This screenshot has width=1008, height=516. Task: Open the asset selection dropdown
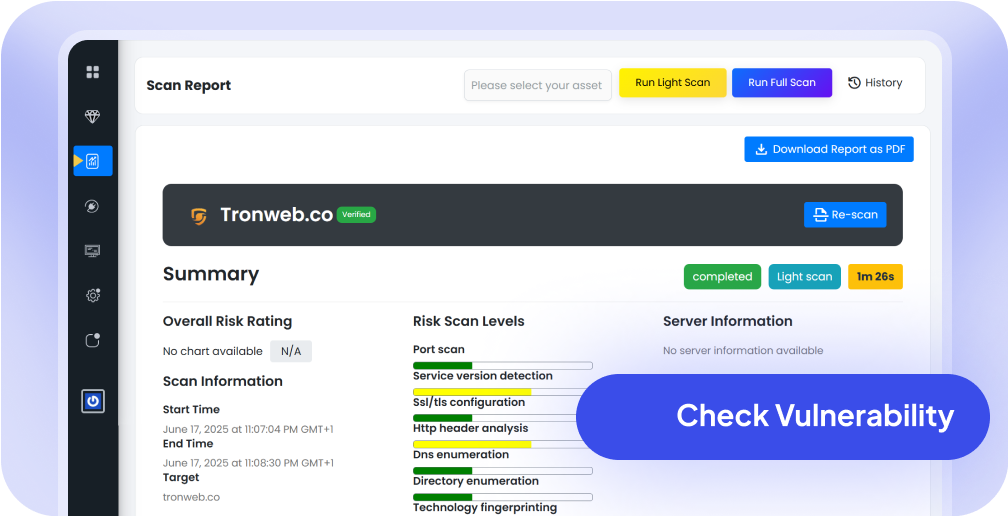click(537, 85)
